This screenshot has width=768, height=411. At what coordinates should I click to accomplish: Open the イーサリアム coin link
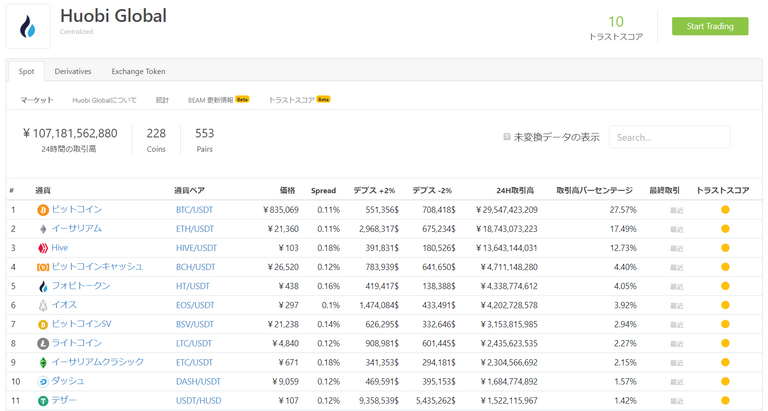point(77,228)
